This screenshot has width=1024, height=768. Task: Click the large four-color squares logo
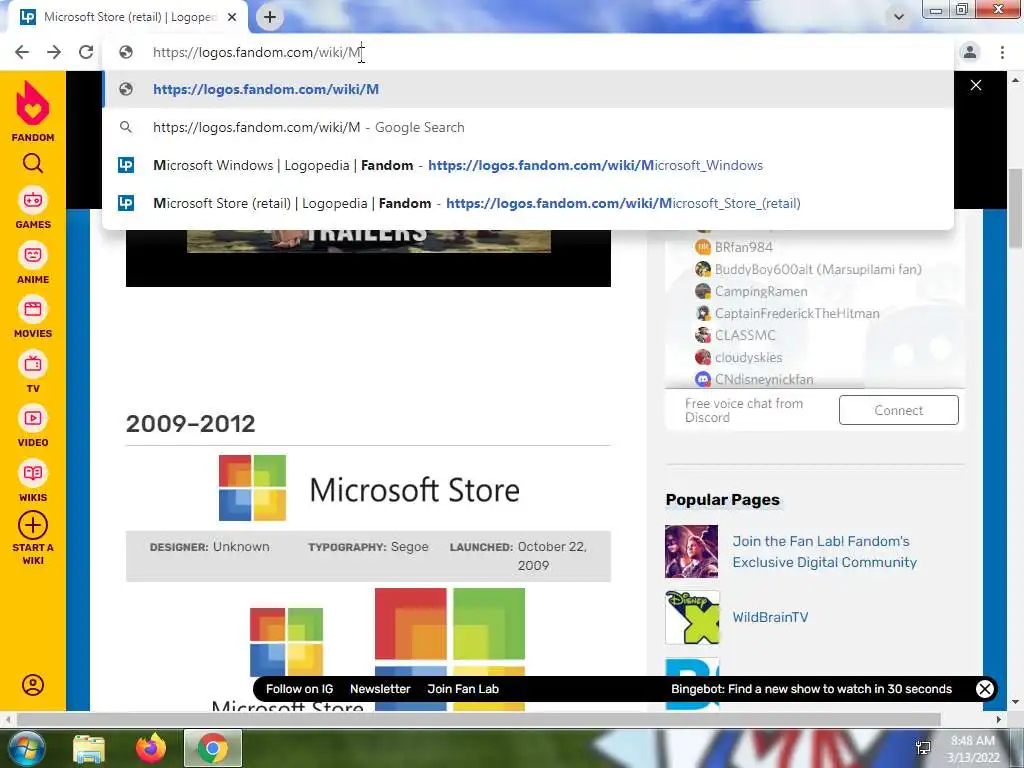tap(450, 648)
